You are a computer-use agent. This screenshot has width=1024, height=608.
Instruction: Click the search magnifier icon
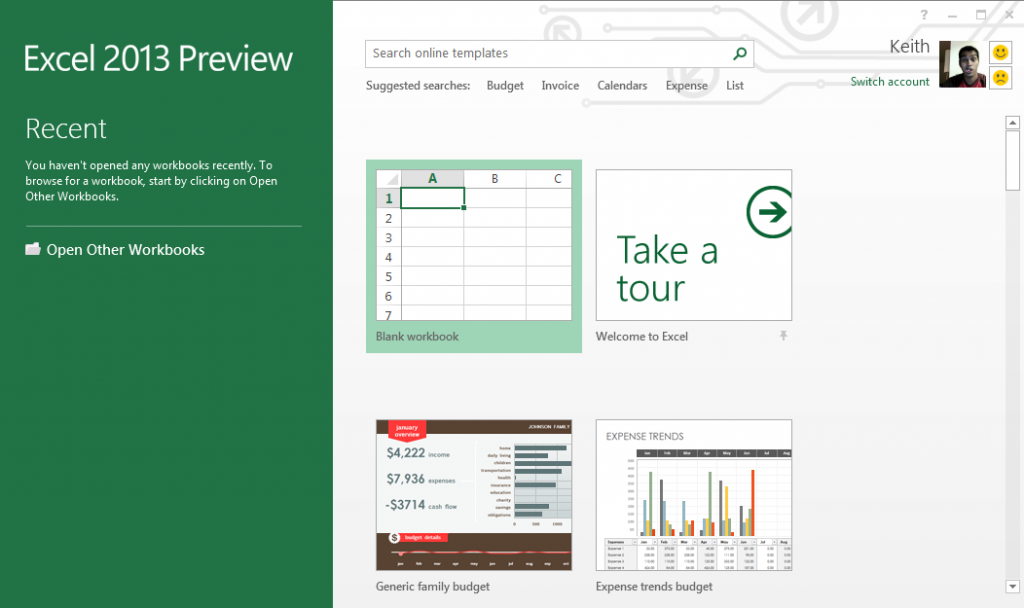click(739, 54)
